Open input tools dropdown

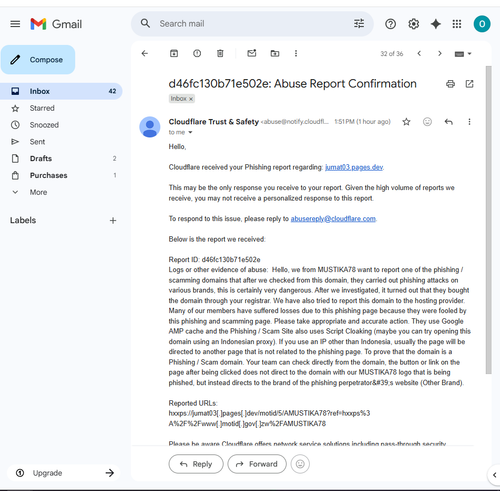coord(463,54)
